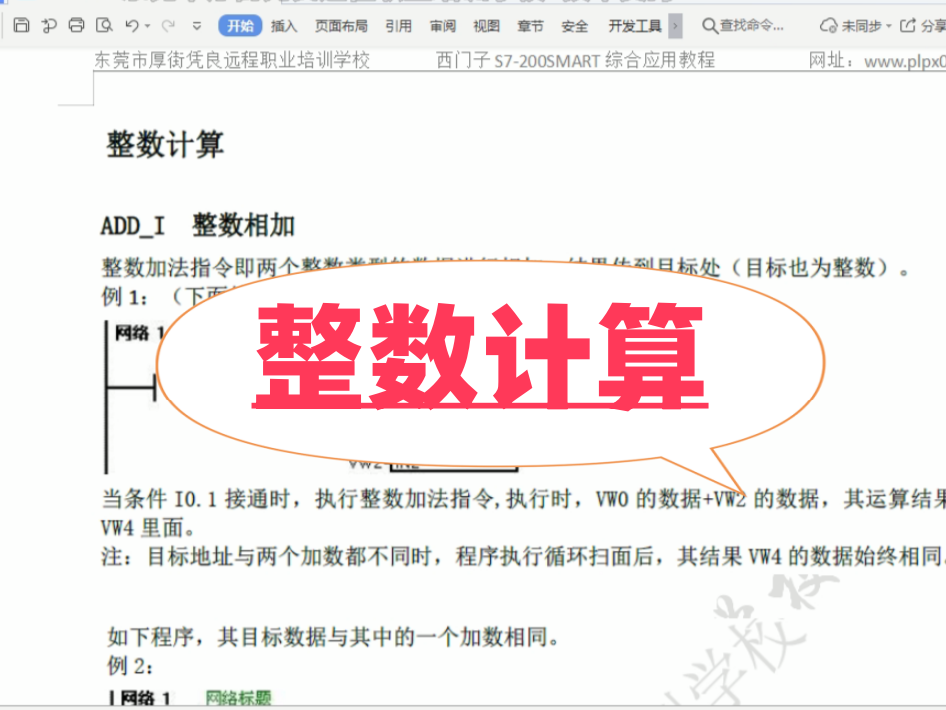Select the 开始 ribbon tab
The height and width of the screenshot is (710, 946).
pos(240,26)
